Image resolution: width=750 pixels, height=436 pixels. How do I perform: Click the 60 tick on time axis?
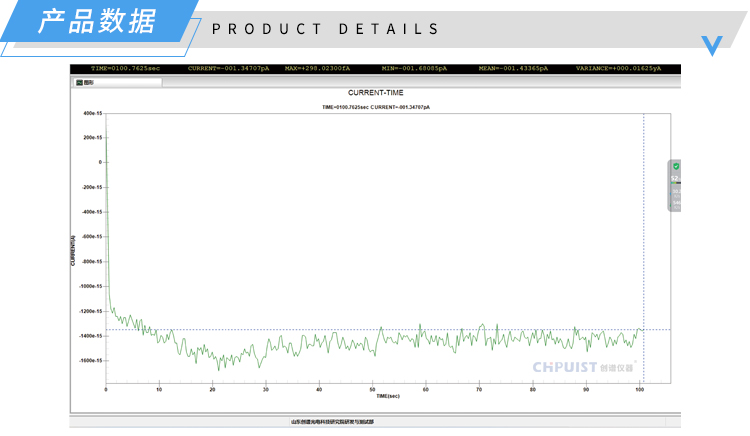[x=426, y=390]
